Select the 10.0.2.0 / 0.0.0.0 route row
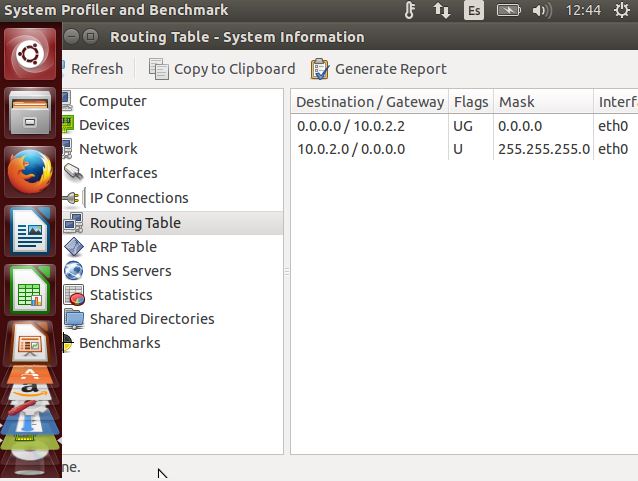 (351, 149)
